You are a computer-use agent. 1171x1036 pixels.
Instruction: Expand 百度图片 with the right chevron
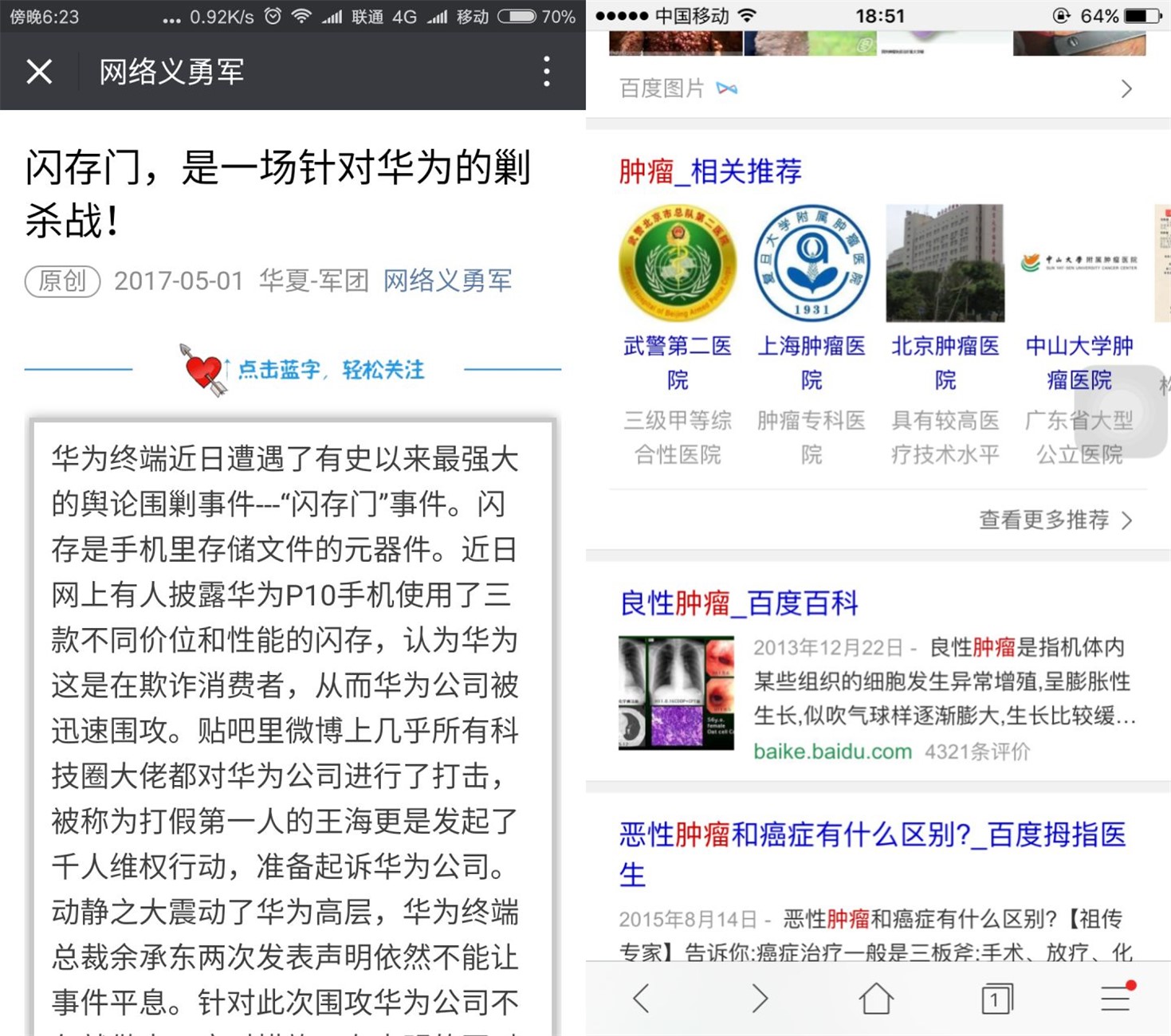1126,88
